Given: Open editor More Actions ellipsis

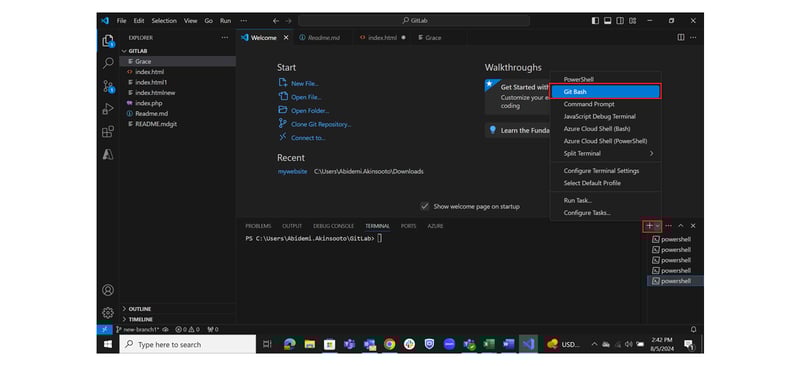Looking at the screenshot, I should click(693, 37).
